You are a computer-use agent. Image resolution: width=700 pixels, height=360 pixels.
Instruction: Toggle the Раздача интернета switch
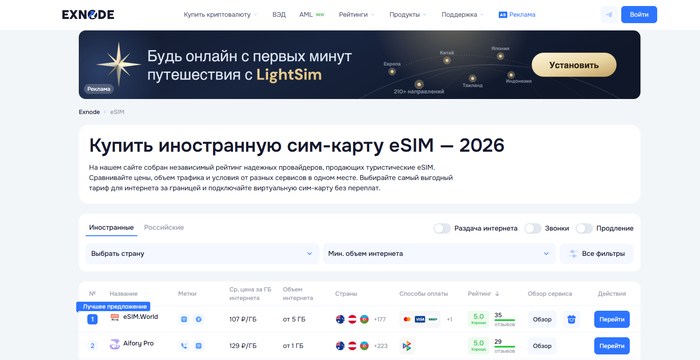(442, 228)
